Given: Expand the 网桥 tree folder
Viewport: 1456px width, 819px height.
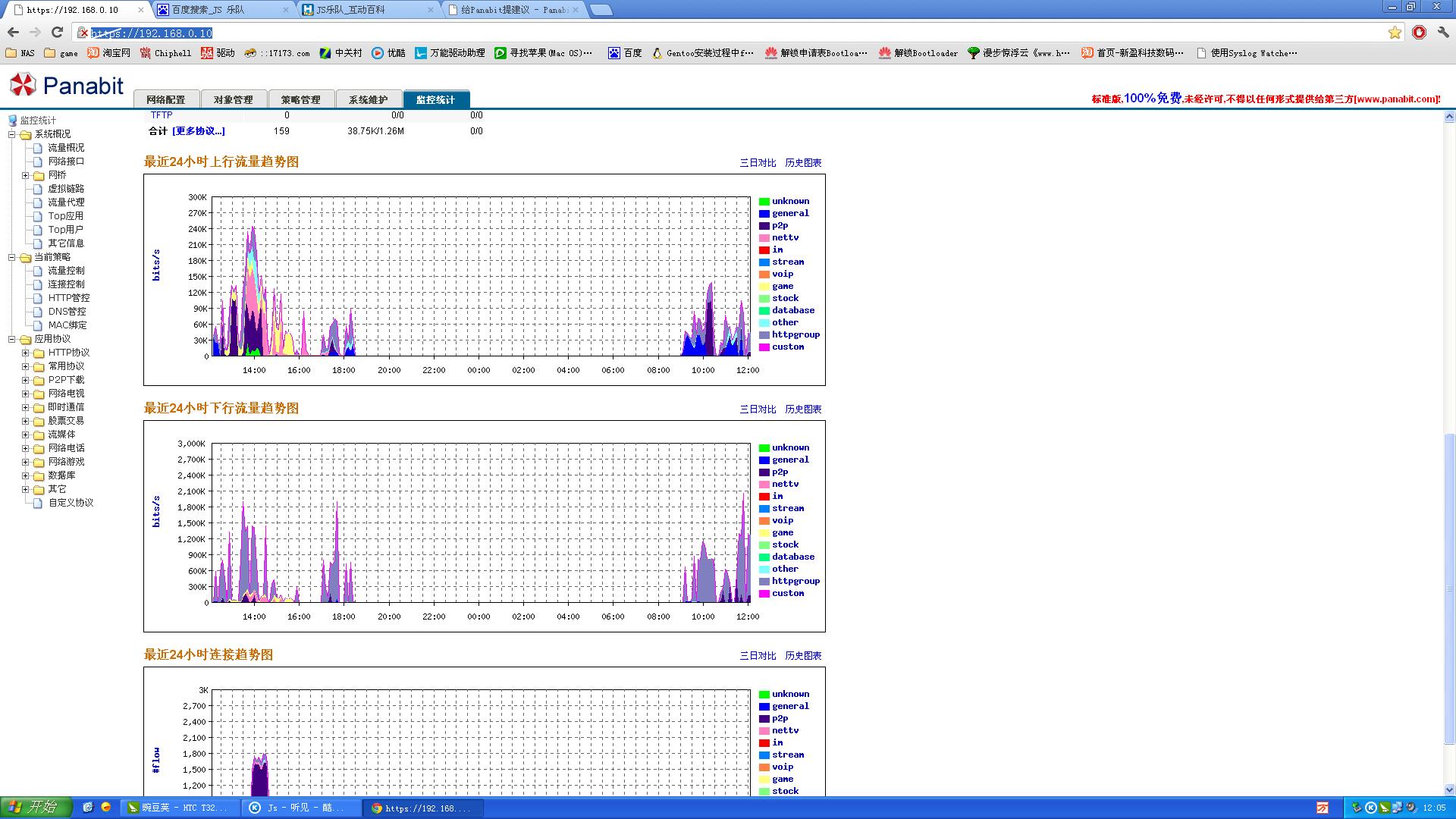Looking at the screenshot, I should pos(25,175).
